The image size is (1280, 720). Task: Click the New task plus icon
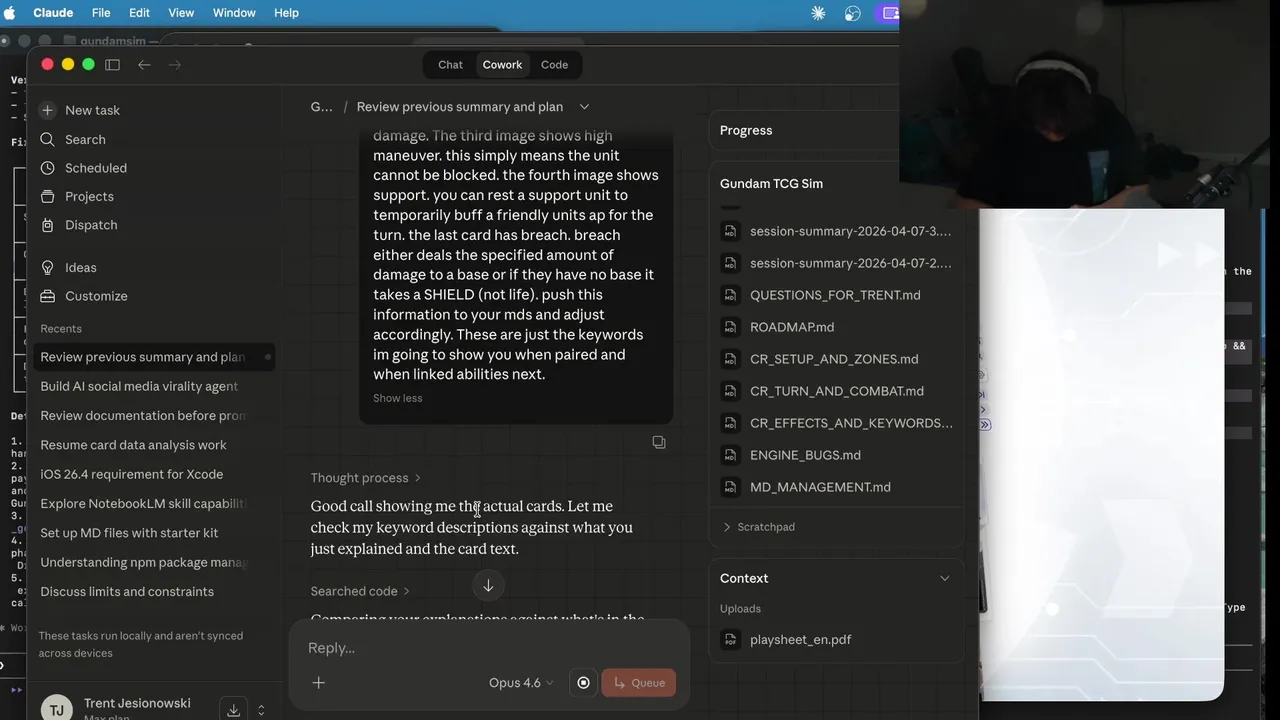pyautogui.click(x=47, y=110)
